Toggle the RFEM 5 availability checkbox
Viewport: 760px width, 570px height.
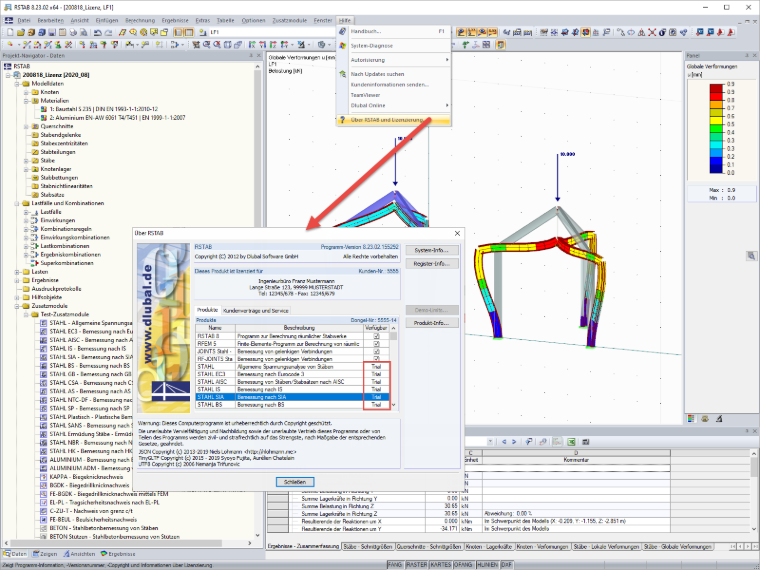pos(377,344)
